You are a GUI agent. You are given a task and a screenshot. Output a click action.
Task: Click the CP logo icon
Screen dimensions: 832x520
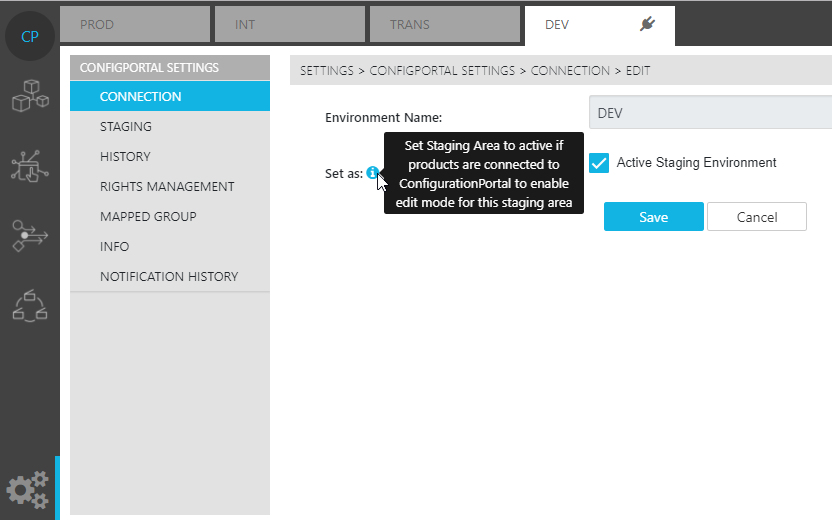point(30,37)
